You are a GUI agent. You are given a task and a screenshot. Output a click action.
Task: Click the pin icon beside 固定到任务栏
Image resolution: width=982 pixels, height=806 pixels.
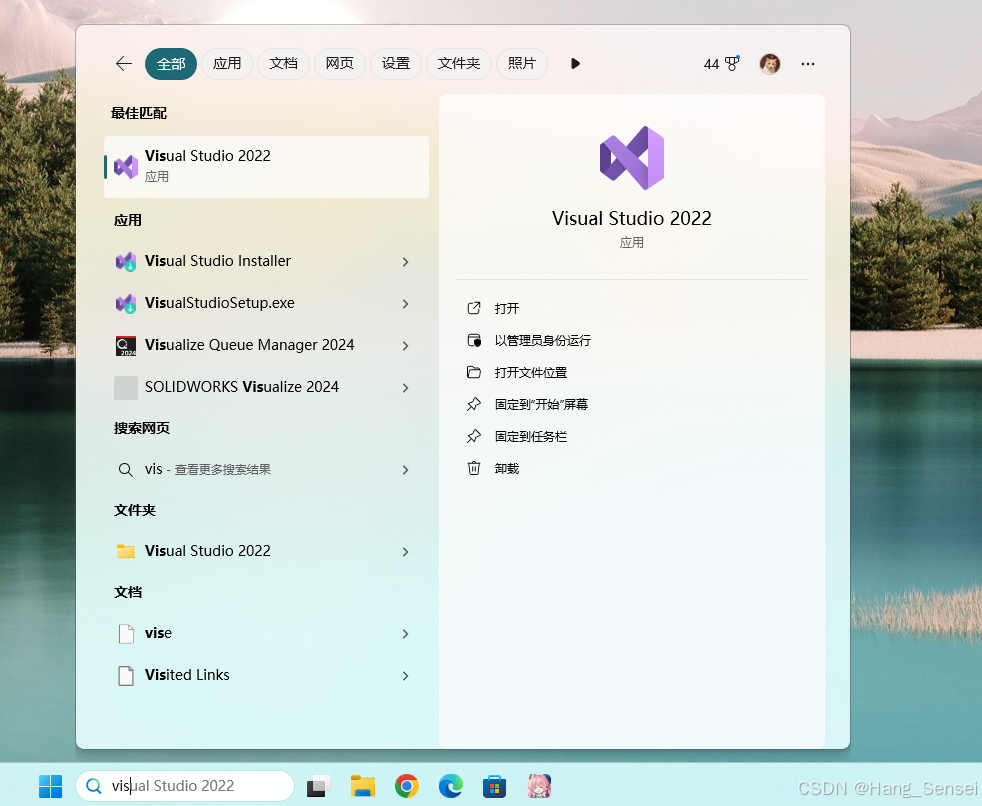point(474,436)
